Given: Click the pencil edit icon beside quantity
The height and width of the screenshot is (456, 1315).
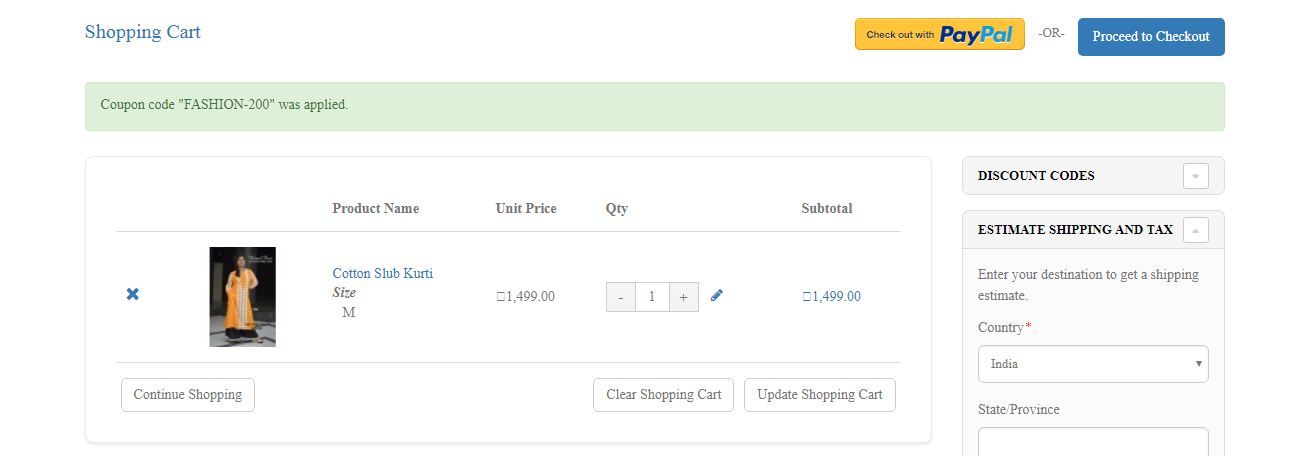Looking at the screenshot, I should coord(717,295).
